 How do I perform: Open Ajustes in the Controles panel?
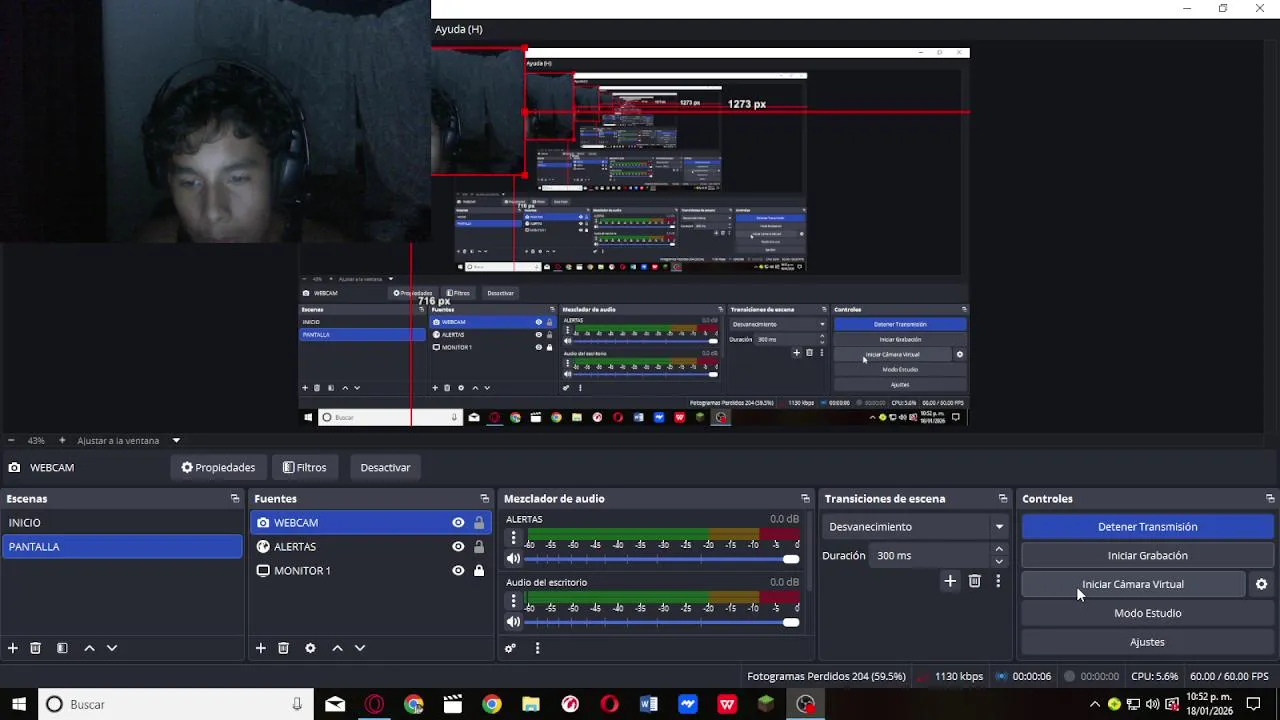1147,642
